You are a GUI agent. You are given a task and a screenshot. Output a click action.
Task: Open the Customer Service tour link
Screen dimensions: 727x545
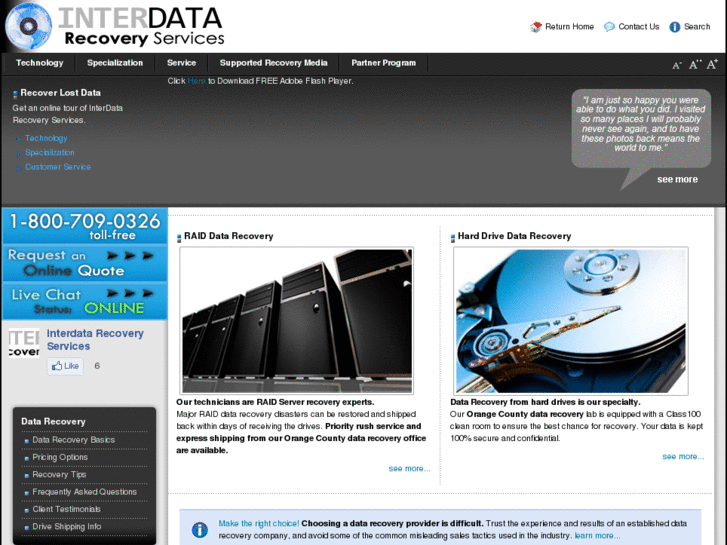(x=58, y=167)
